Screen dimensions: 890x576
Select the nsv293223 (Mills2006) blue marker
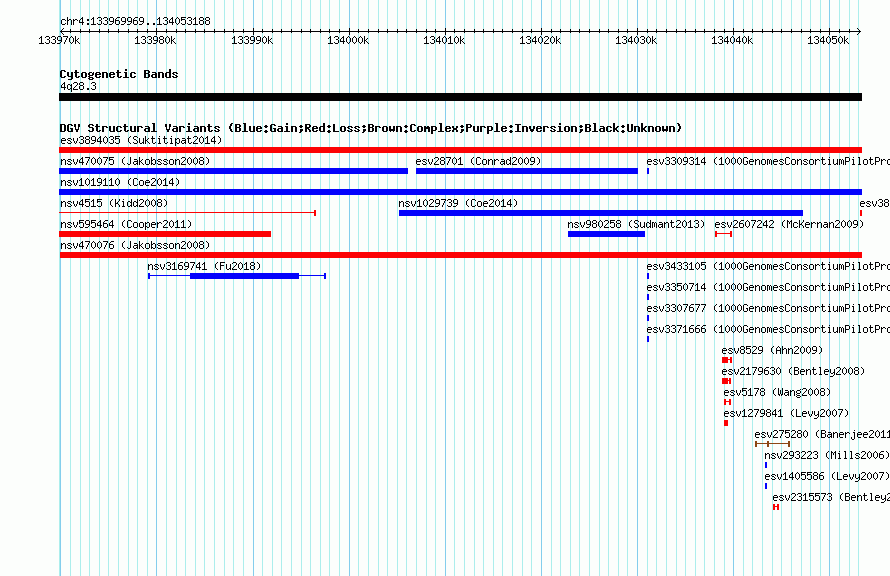pyautogui.click(x=766, y=465)
